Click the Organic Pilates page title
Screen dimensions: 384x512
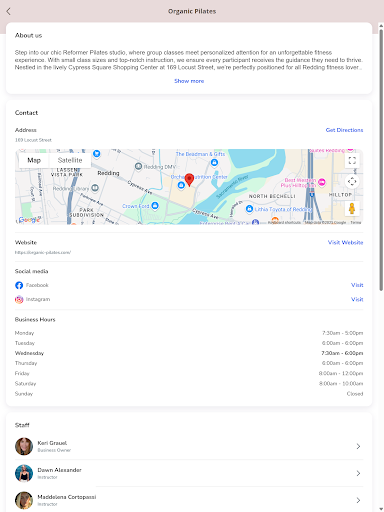192,11
